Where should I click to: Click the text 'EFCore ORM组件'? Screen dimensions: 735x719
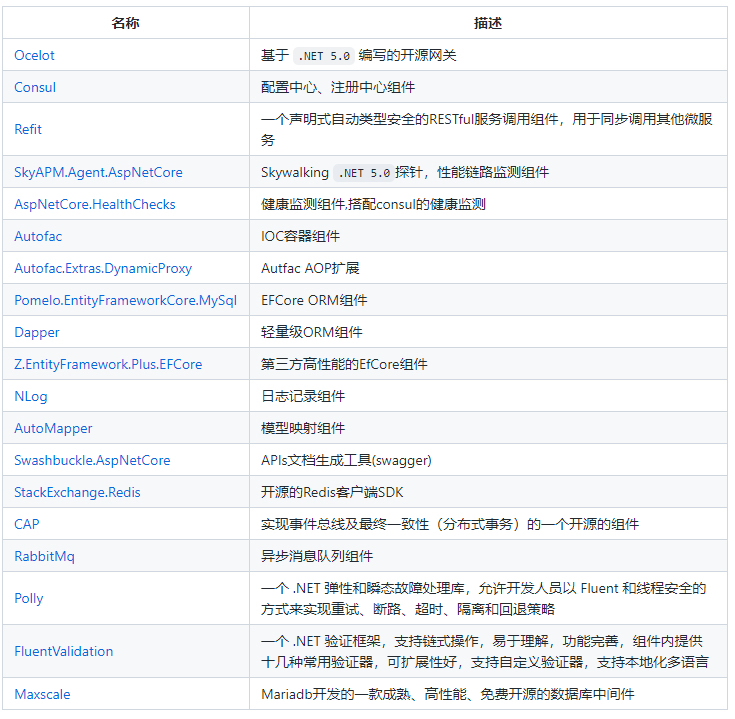[x=314, y=300]
